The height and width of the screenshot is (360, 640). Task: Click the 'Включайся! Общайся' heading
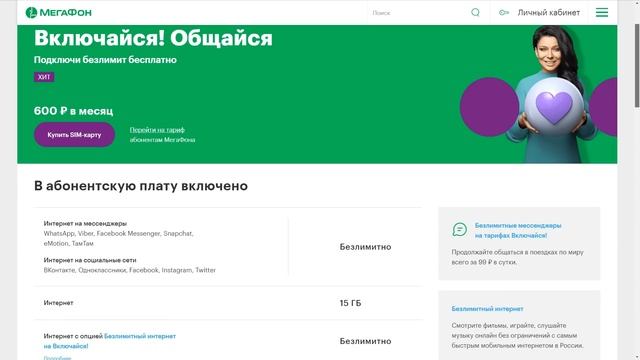[153, 38]
